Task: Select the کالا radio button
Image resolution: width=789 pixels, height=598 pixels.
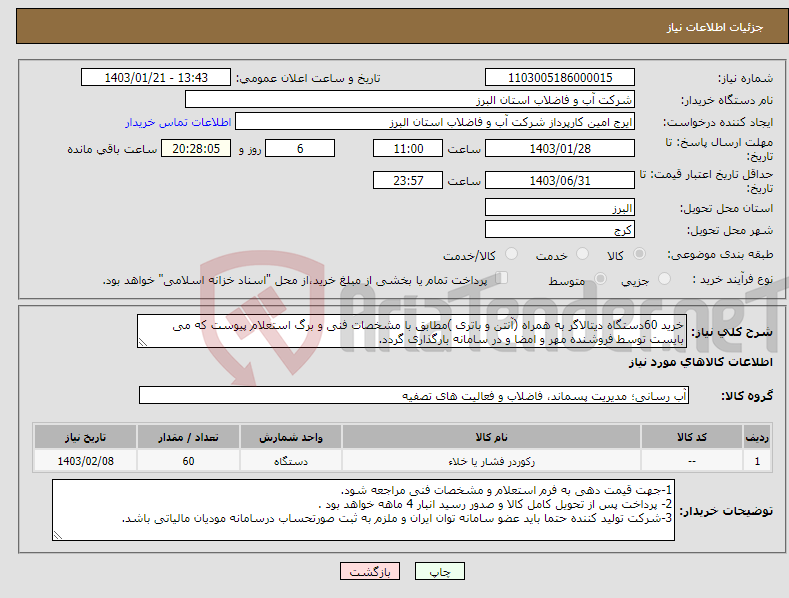Action: coord(639,254)
